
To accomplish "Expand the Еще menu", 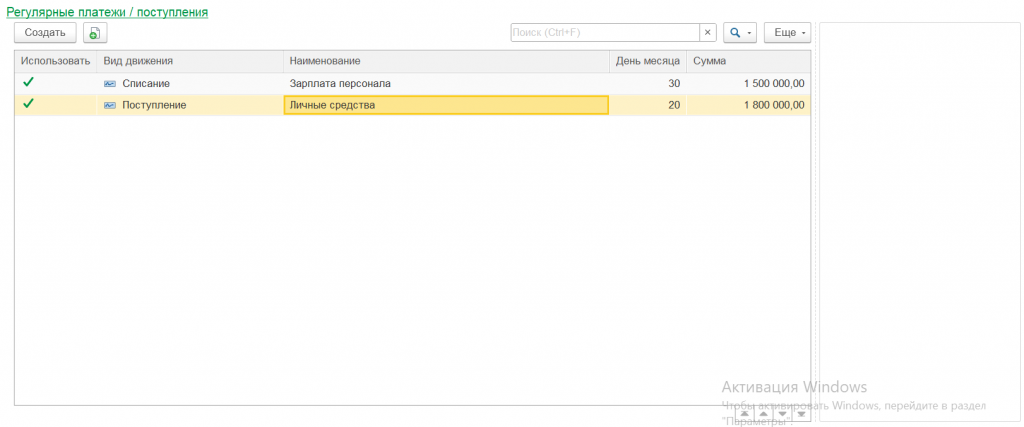I will point(787,33).
